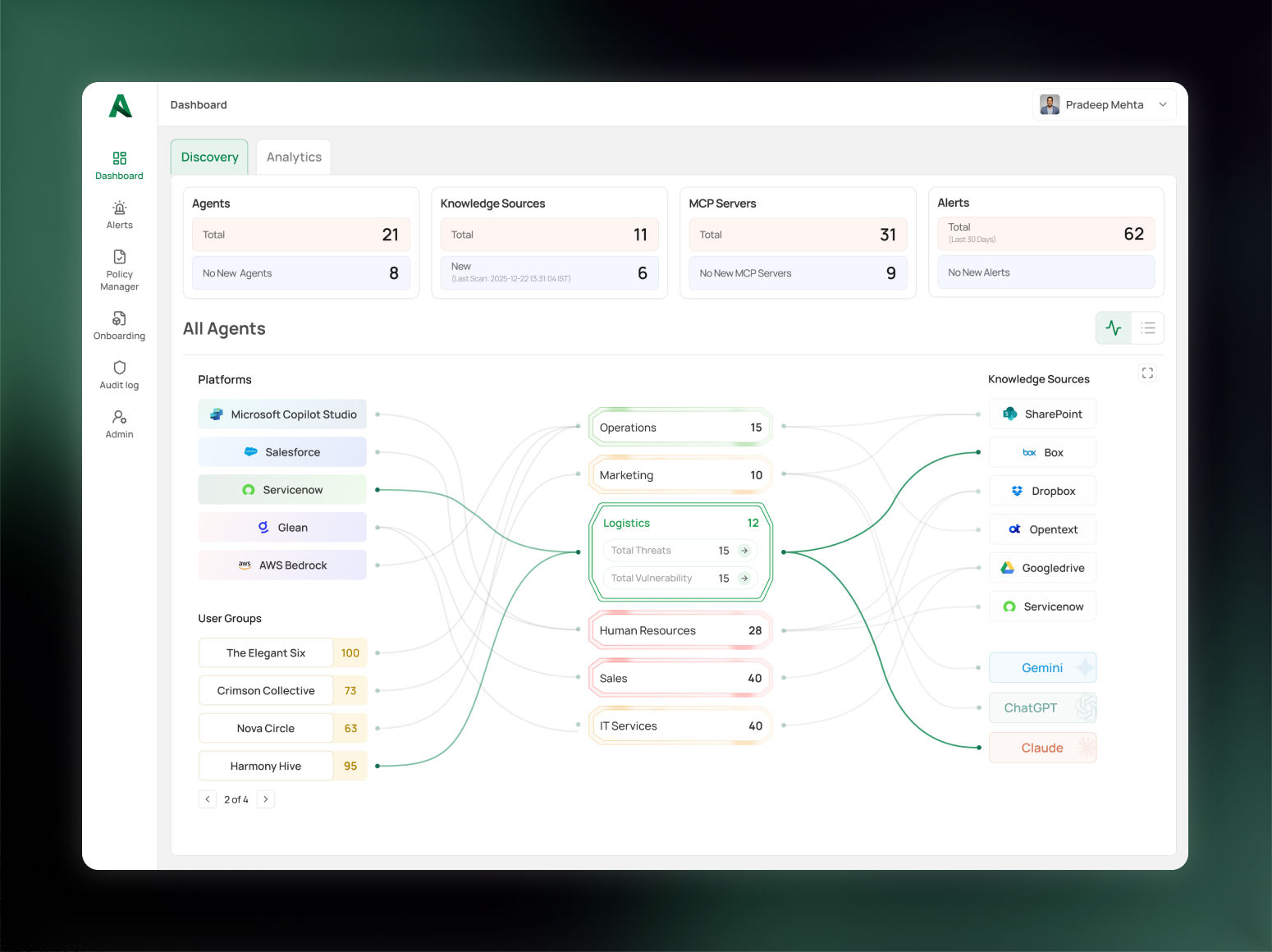The image size is (1272, 952).
Task: Open the Knowledge Sources Total 11 row
Action: pyautogui.click(x=550, y=235)
